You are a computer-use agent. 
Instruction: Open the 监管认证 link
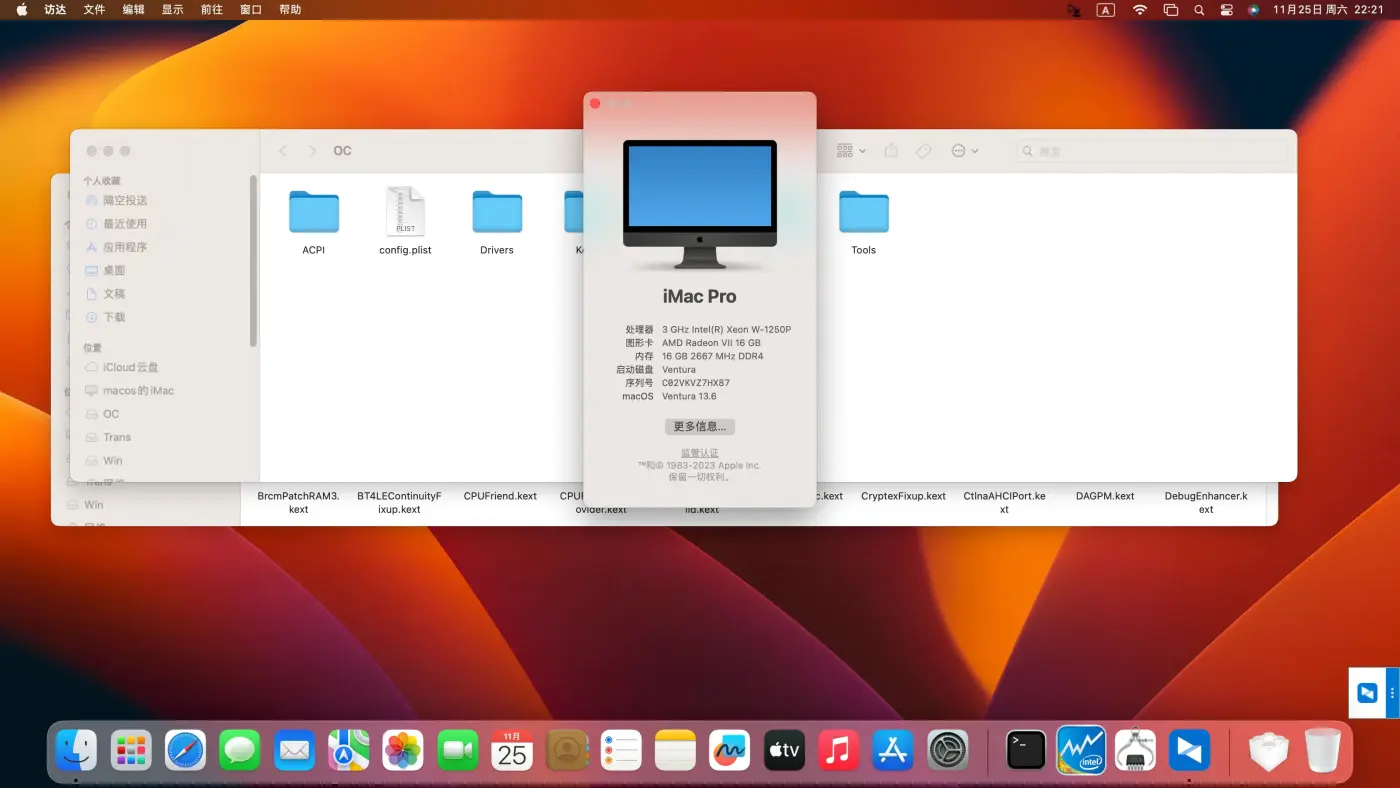pos(700,453)
